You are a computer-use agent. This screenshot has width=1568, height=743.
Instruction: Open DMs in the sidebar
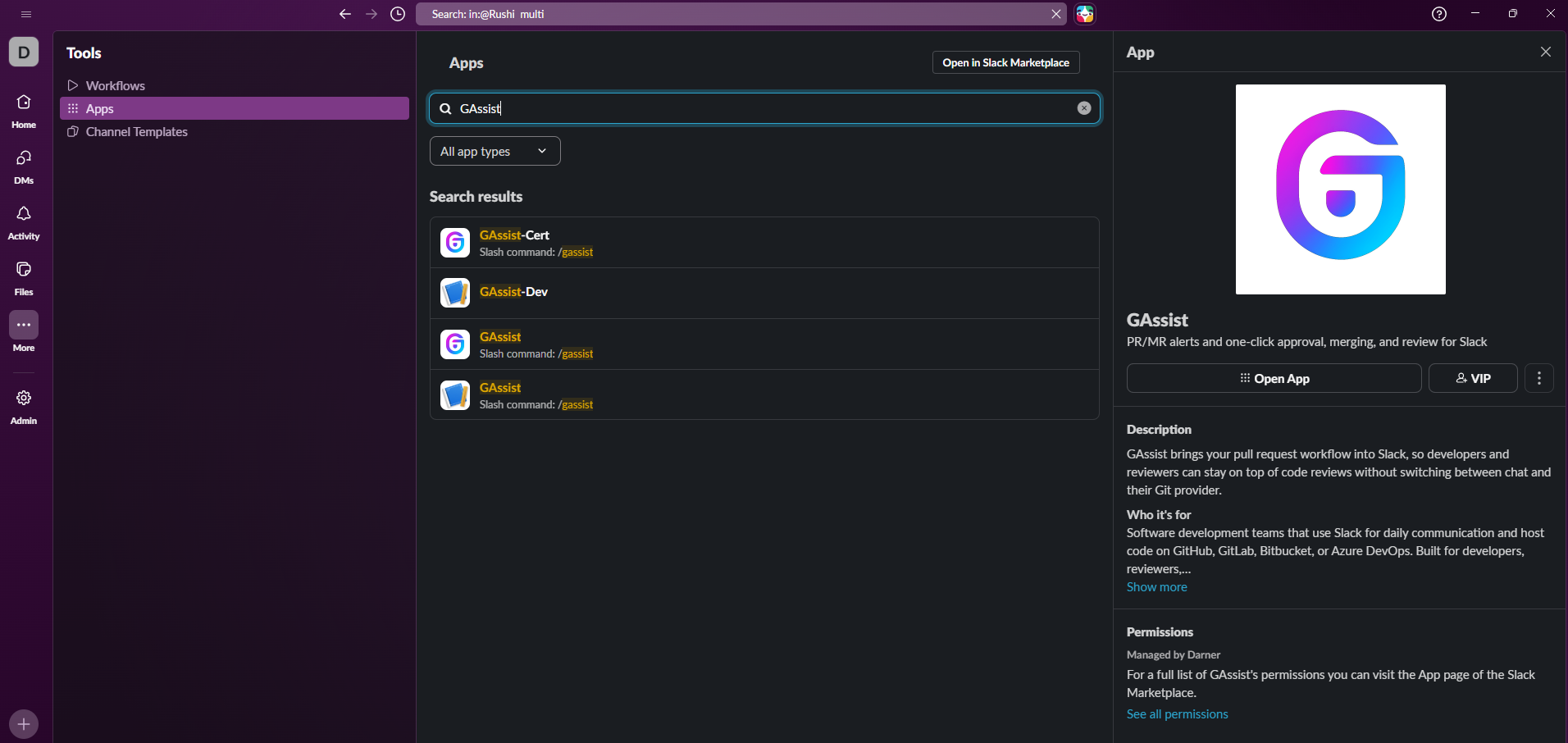24,166
